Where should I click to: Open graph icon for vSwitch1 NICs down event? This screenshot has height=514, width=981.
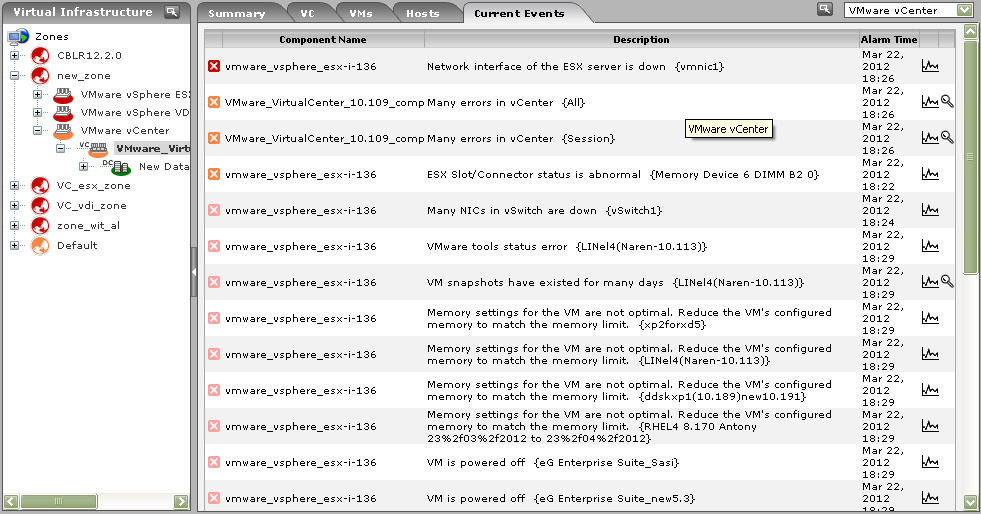930,210
